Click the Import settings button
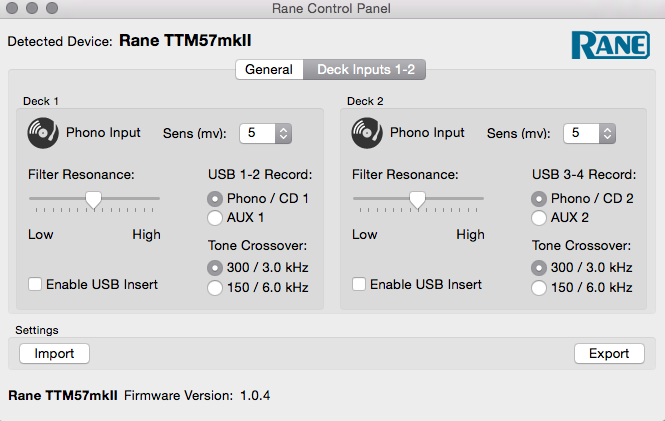Image resolution: width=665 pixels, height=421 pixels. point(54,353)
